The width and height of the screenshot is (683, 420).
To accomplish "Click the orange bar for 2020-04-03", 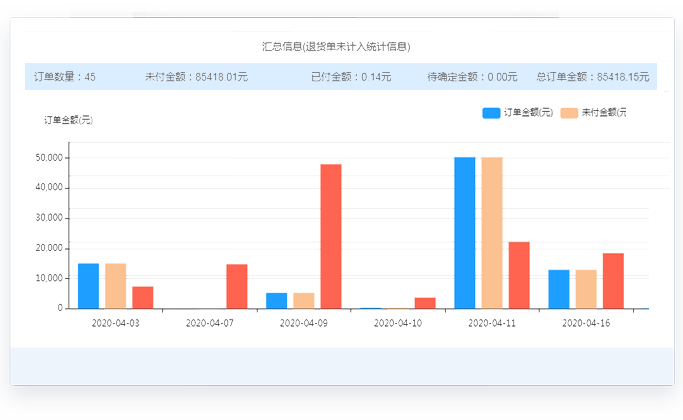I will pyautogui.click(x=116, y=285).
